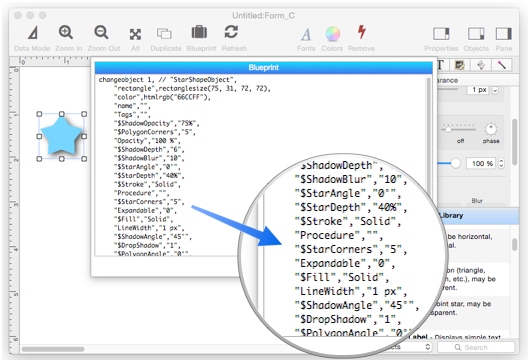This screenshot has height=362, width=530.
Task: Click the opacity slider knob
Action: coord(456,164)
